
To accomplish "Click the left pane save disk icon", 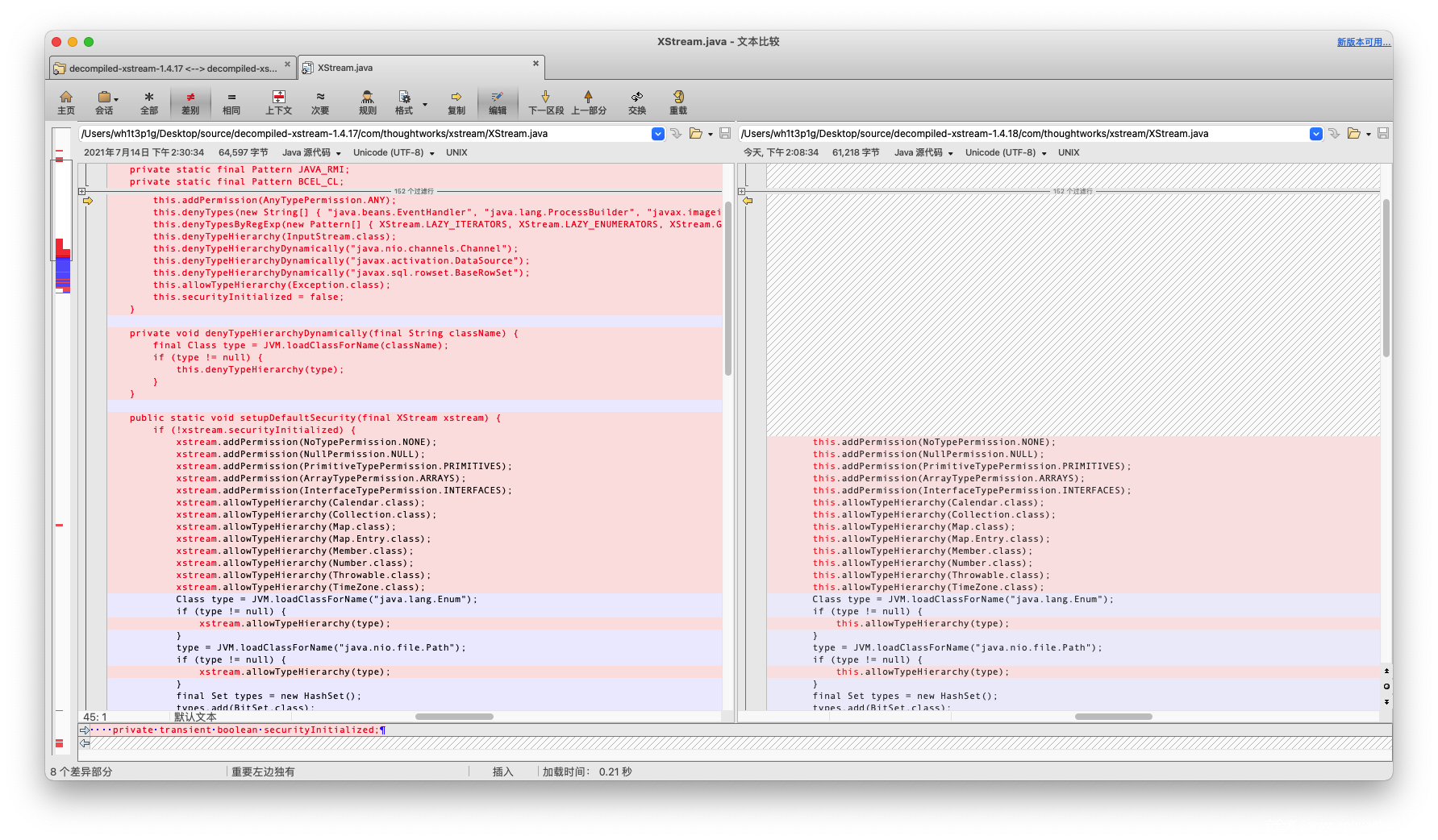I will tap(725, 133).
